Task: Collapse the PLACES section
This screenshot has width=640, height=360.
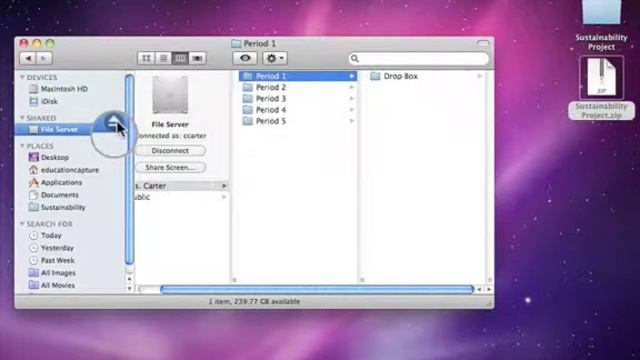Action: click(22, 146)
